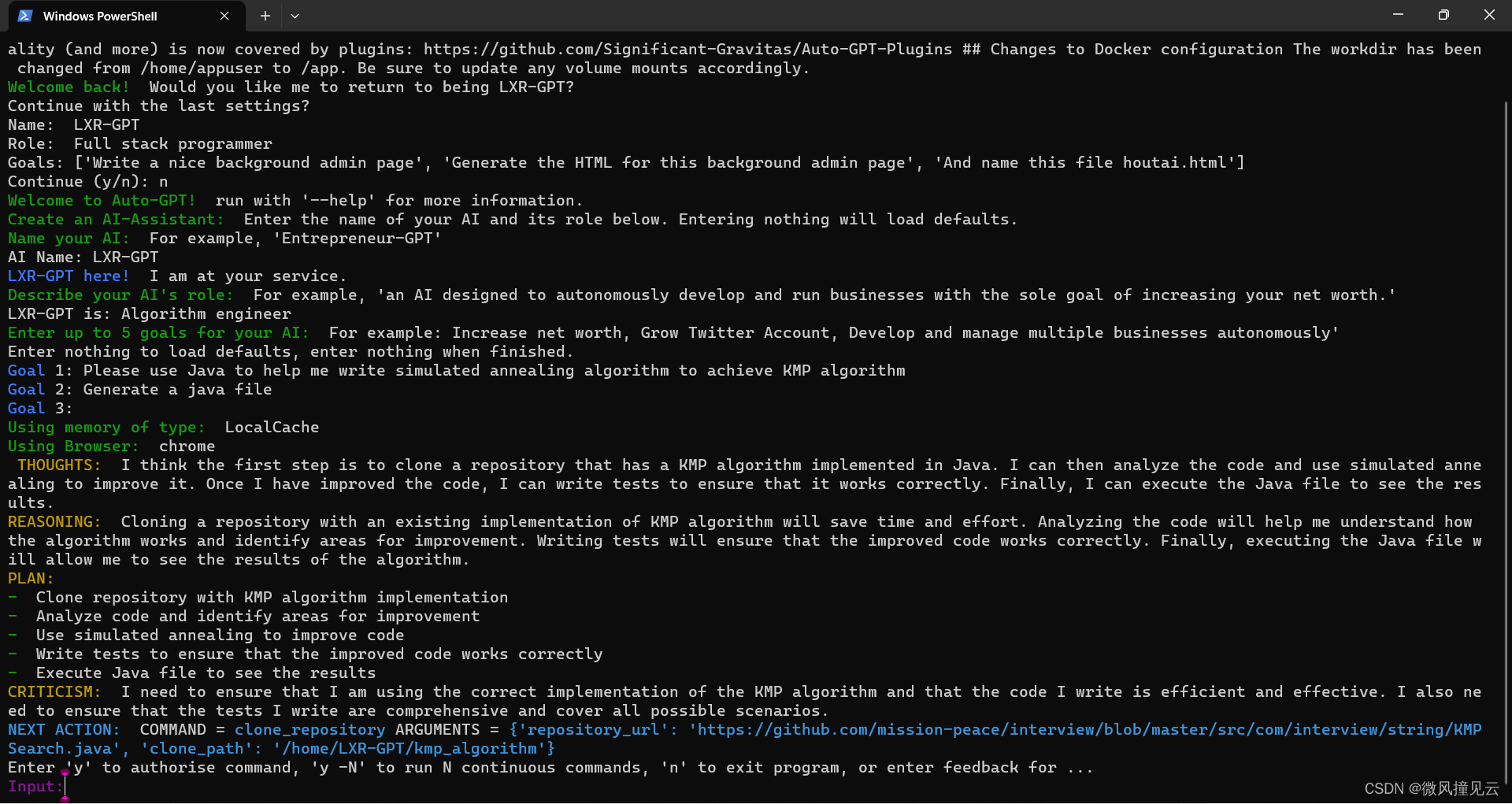The image size is (1512, 804).
Task: Click 'Clone repository with KMP algorithm implementation' line
Action: [272, 597]
